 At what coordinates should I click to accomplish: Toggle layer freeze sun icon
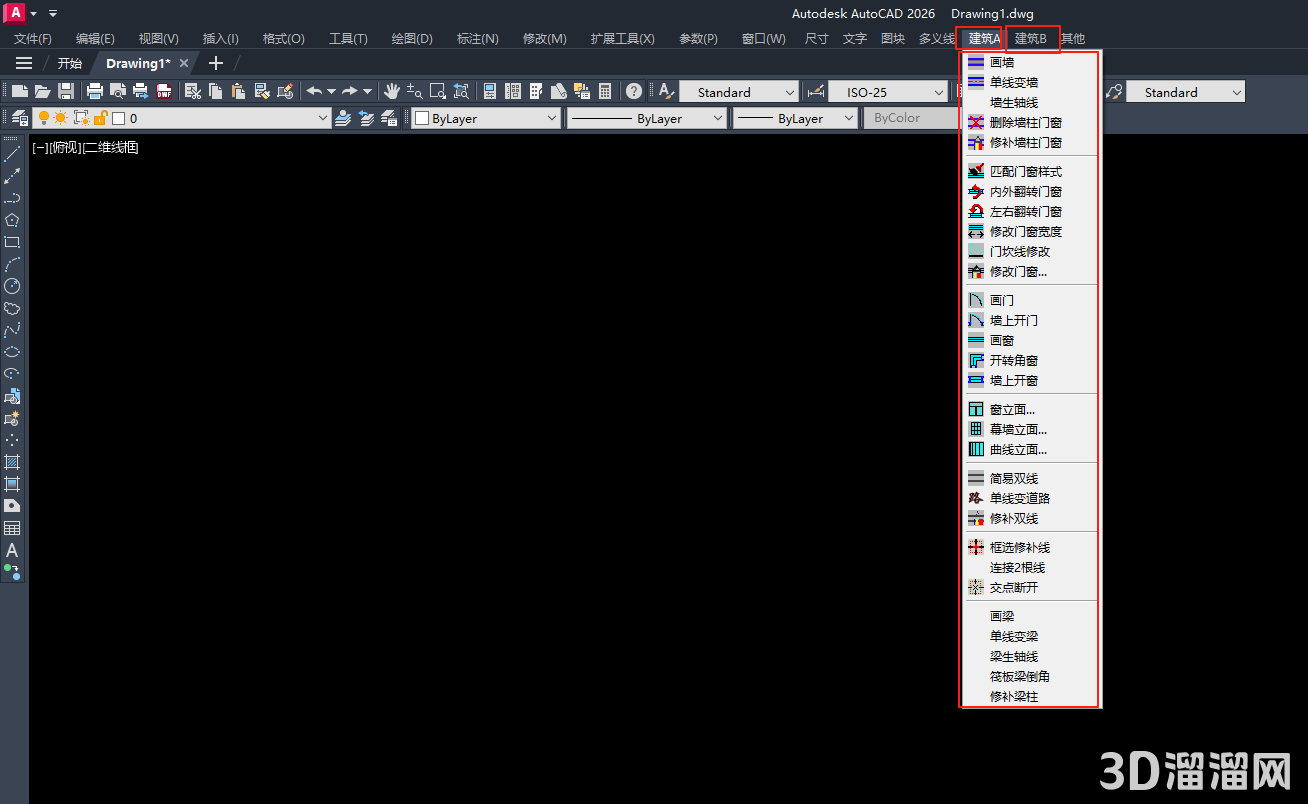tap(61, 118)
